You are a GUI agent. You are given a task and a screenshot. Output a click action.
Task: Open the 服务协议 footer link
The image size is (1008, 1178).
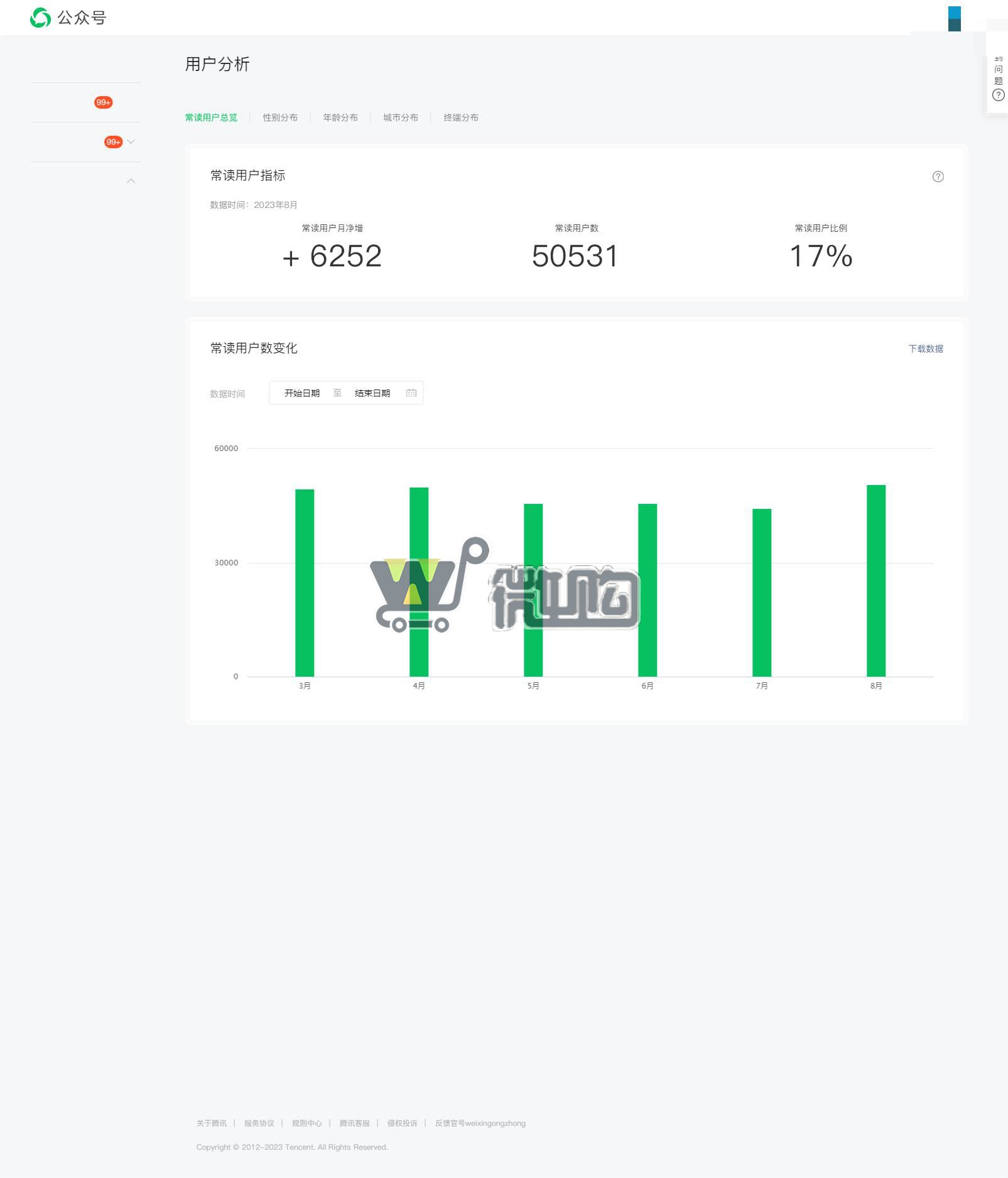[x=259, y=1123]
